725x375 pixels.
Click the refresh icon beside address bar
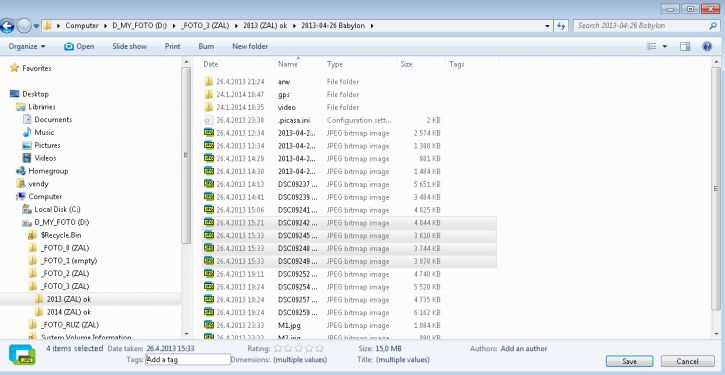pos(561,26)
